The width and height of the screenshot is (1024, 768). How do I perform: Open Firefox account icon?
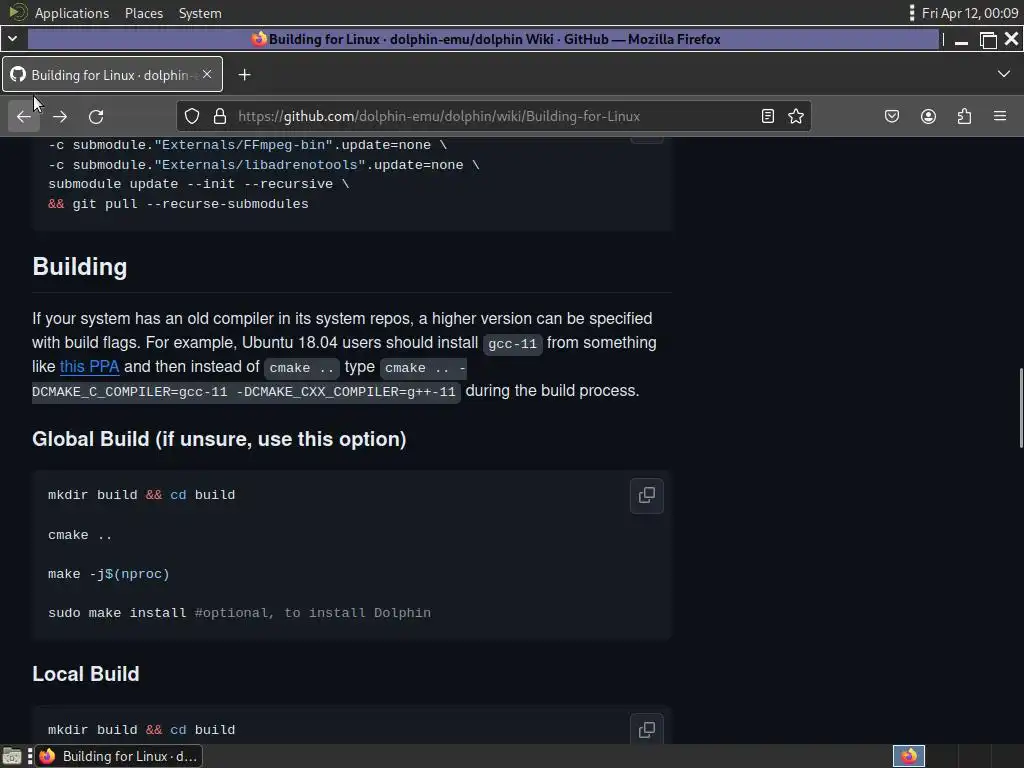(x=928, y=116)
